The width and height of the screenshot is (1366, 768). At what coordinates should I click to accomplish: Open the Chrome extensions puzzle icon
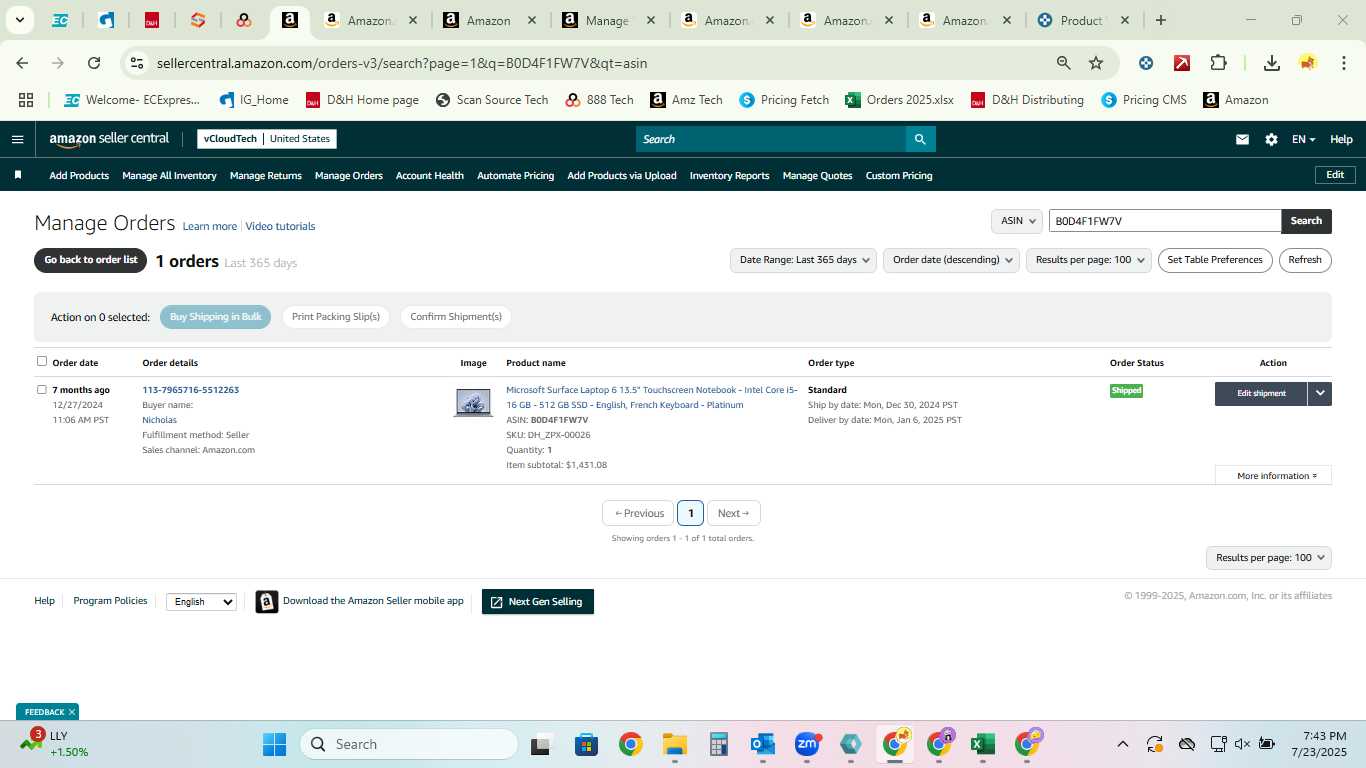(x=1218, y=63)
